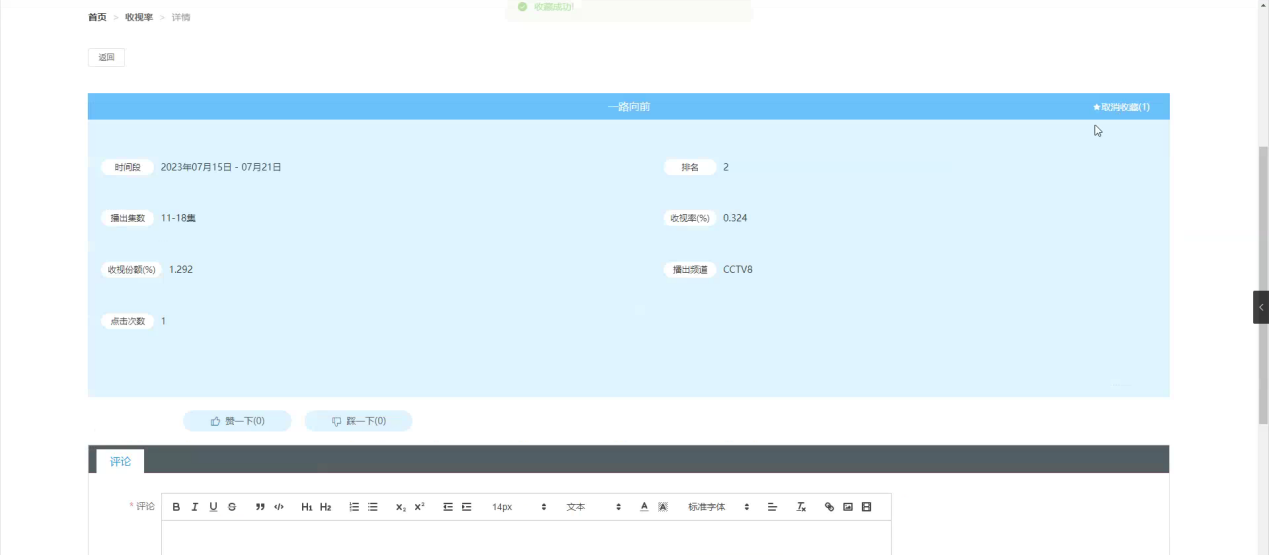Insert an ordered numbered list
The height and width of the screenshot is (555, 1269).
354,507
